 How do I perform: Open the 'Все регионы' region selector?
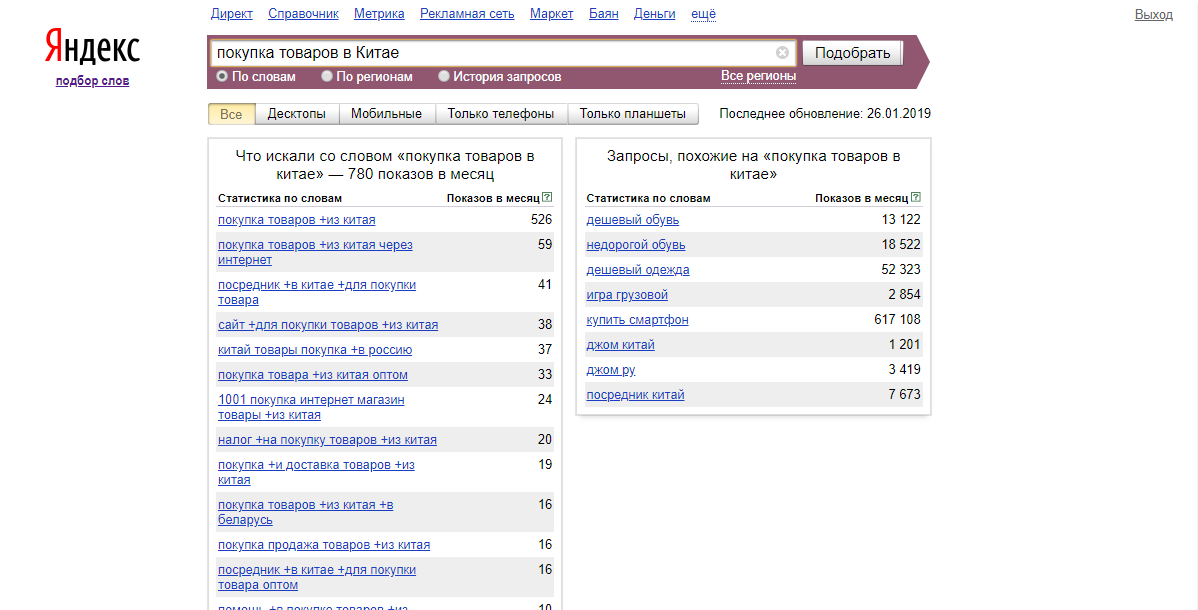[x=759, y=76]
